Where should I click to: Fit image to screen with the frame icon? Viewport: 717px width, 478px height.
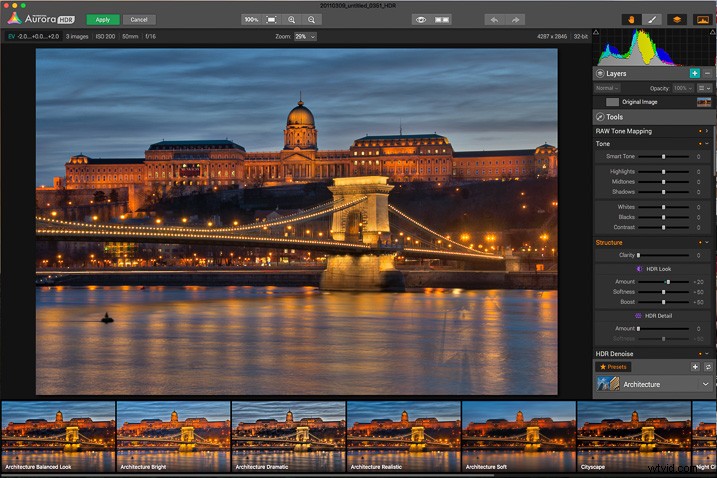(x=272, y=20)
